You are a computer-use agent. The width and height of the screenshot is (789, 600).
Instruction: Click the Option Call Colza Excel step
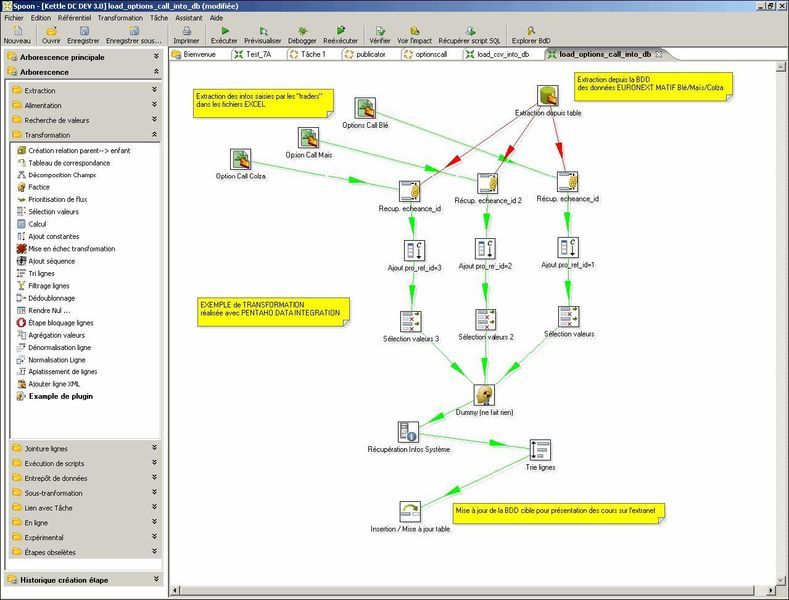coord(240,159)
